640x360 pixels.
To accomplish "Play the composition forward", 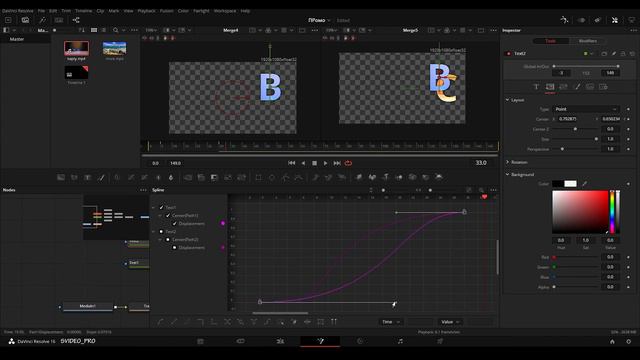I will [x=325, y=163].
